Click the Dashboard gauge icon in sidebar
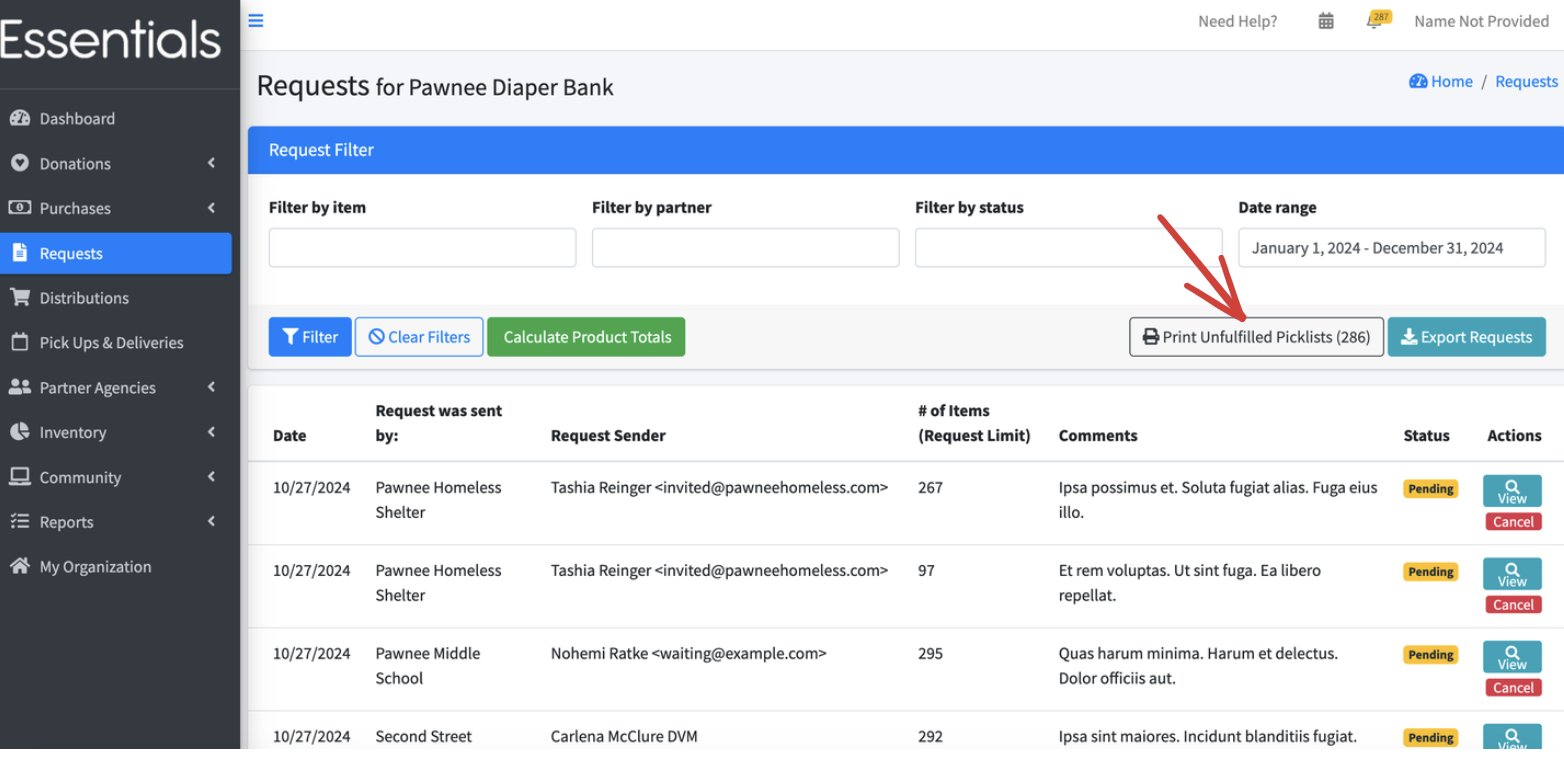 pos(19,118)
